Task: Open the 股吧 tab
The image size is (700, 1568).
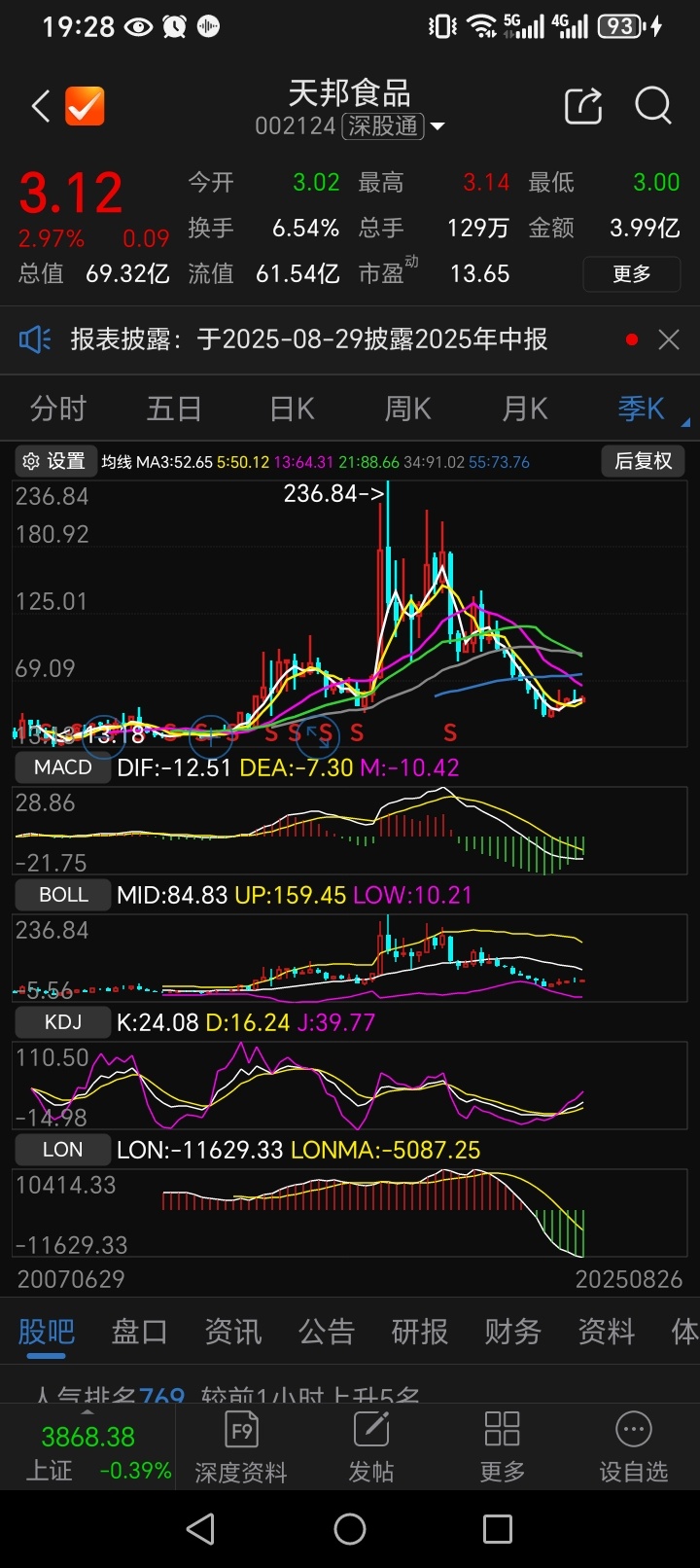Action: [x=46, y=1332]
